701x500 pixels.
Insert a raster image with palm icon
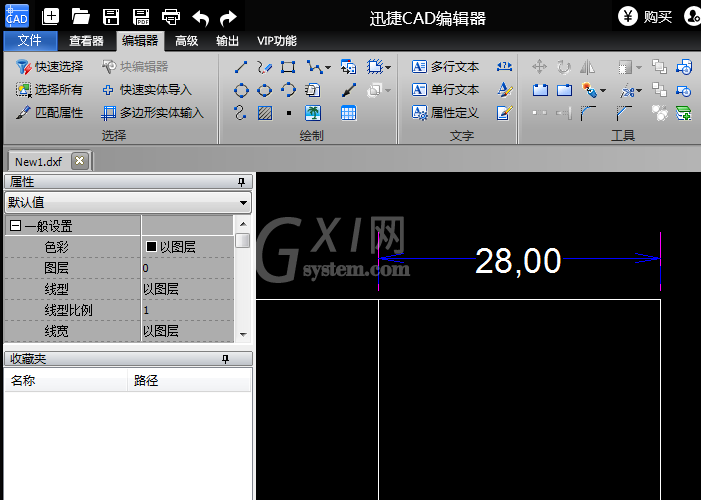[x=313, y=113]
